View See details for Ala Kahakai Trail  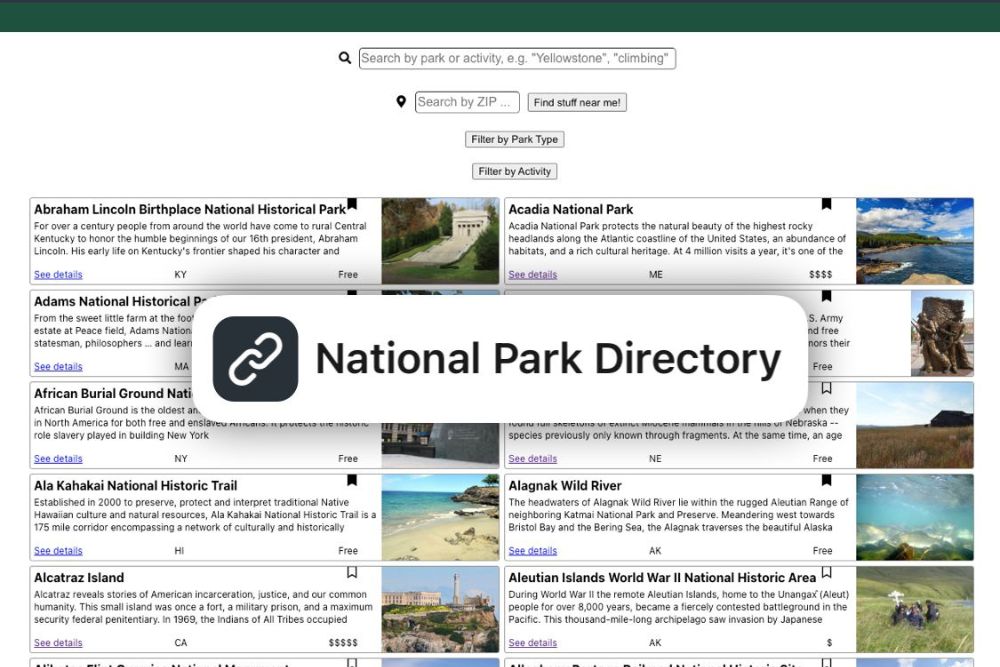(x=58, y=550)
